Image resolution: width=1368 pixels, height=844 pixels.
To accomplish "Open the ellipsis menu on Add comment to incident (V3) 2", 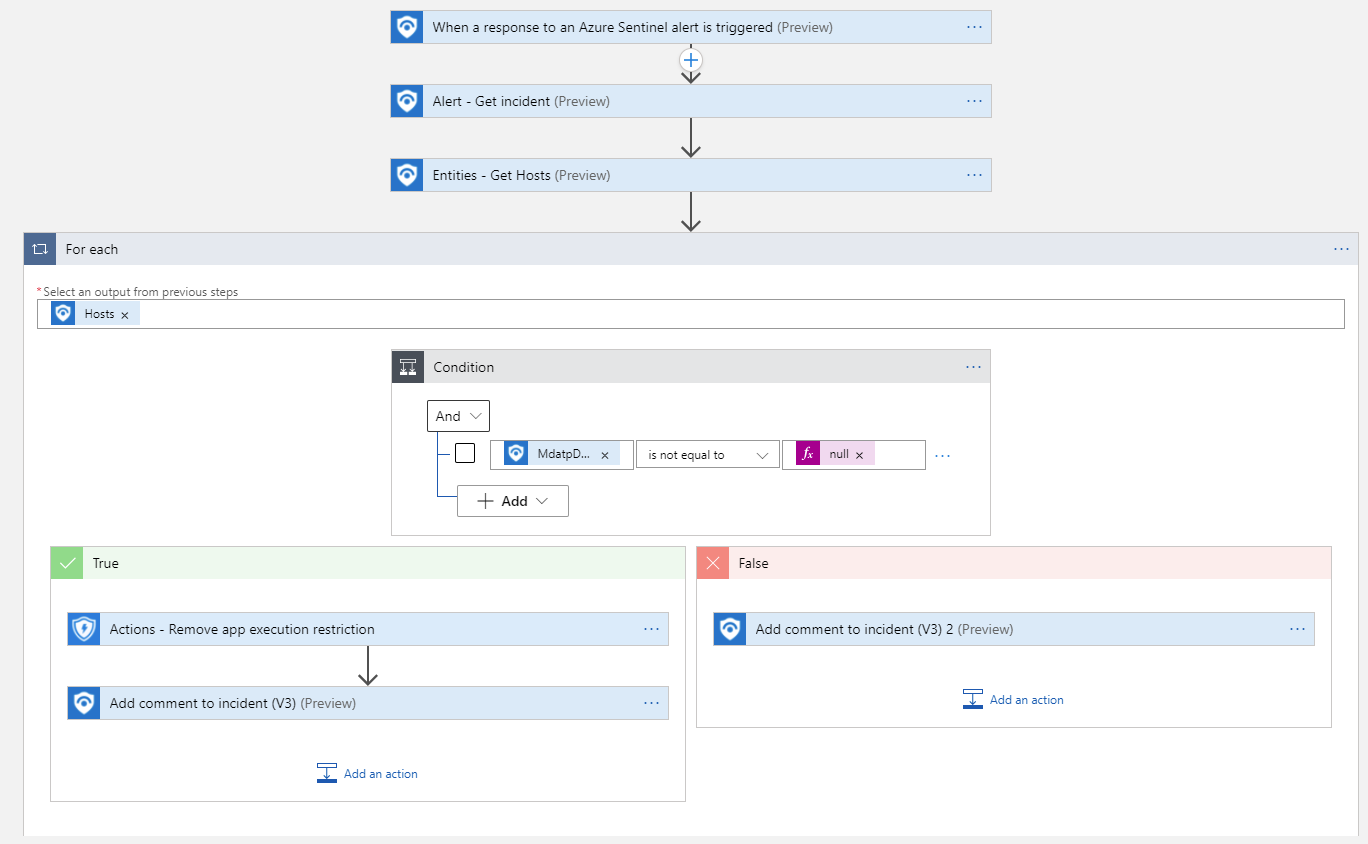I will coord(1298,629).
